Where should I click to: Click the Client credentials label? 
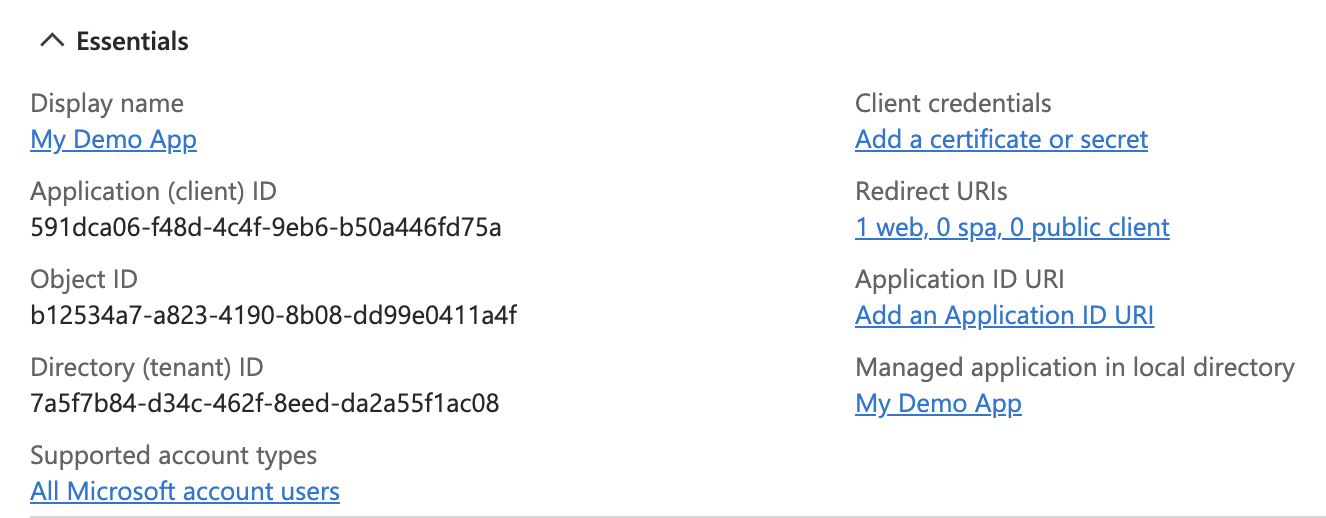coord(953,104)
